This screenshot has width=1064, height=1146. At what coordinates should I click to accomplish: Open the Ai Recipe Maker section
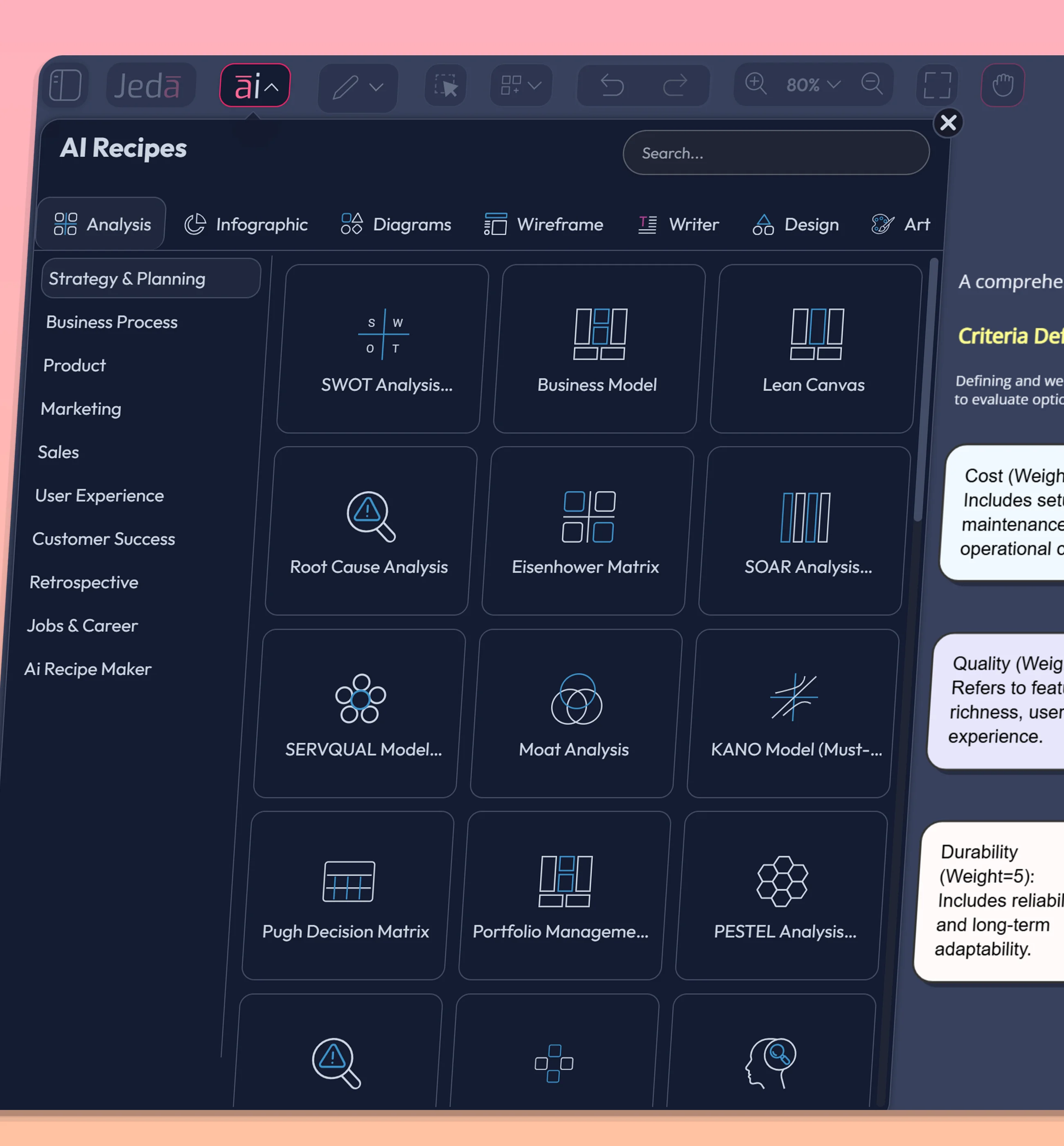(x=87, y=669)
